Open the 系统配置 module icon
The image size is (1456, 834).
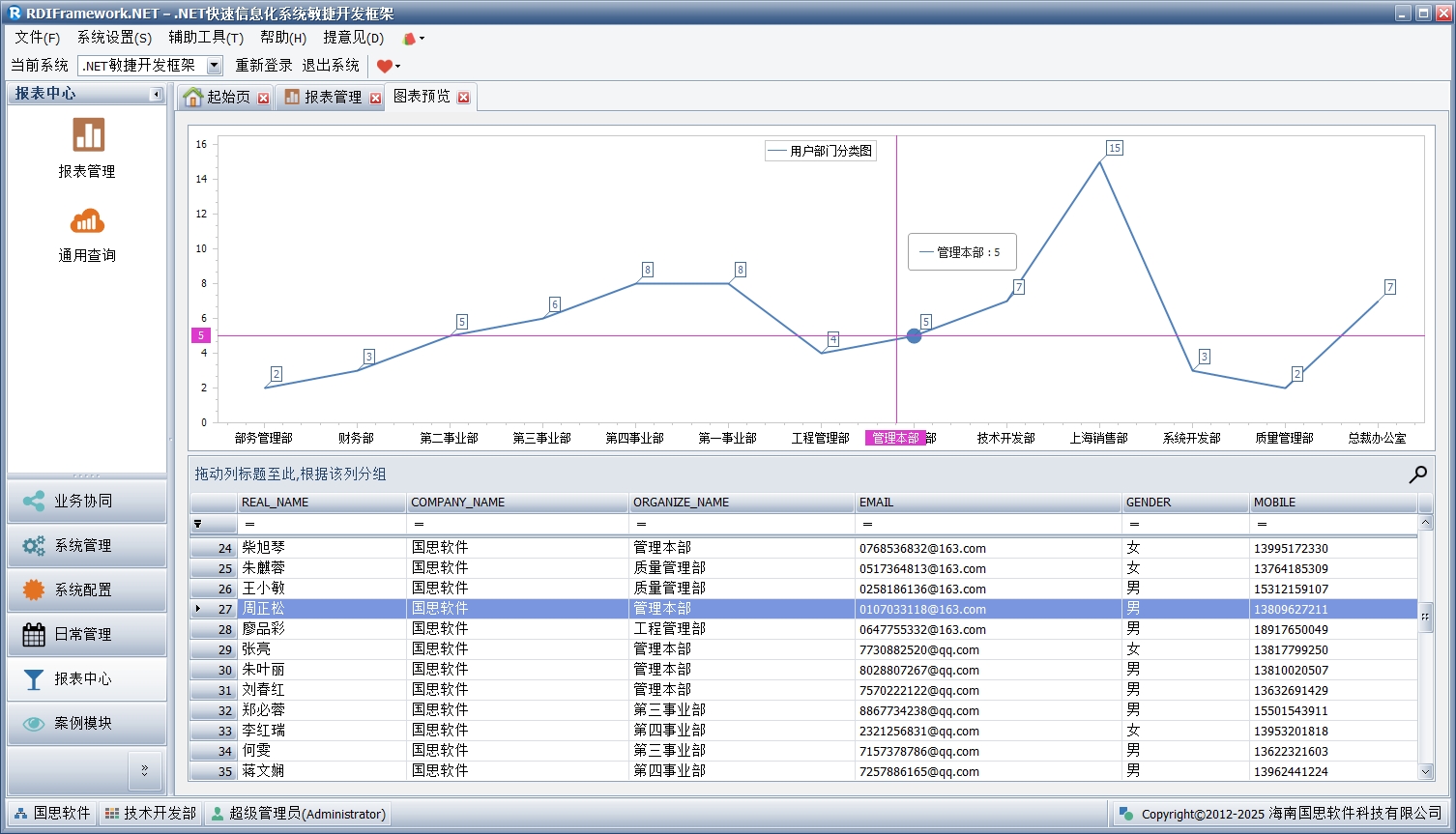pyautogui.click(x=33, y=590)
